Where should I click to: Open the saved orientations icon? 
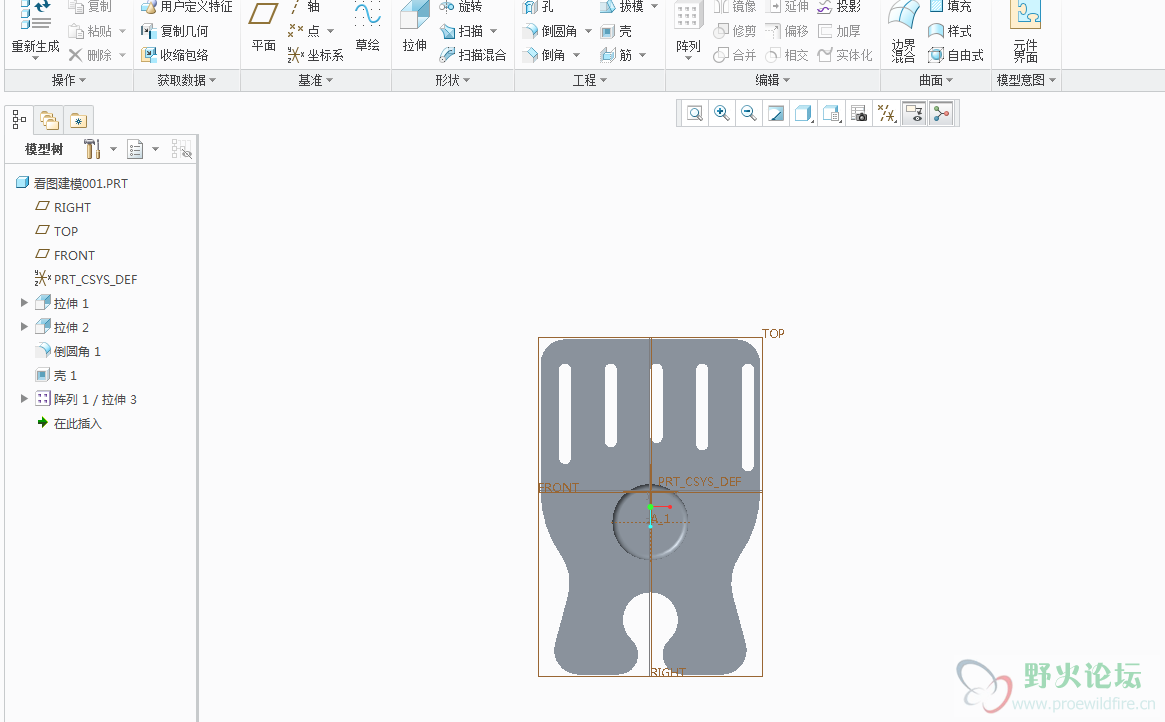pyautogui.click(x=831, y=114)
